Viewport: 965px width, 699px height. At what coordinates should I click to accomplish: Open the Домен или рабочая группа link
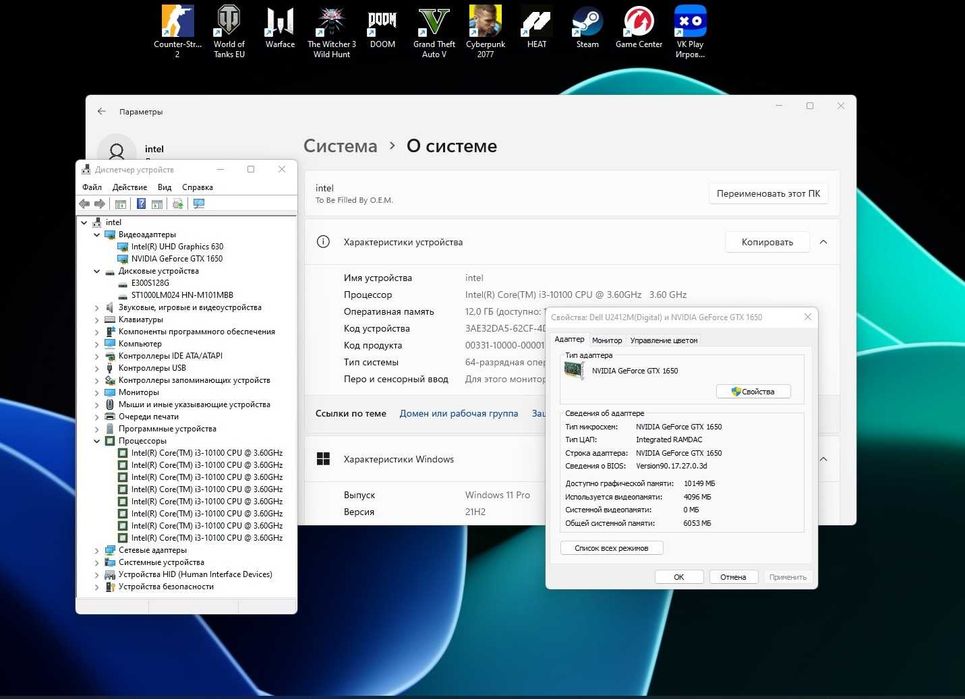point(458,413)
